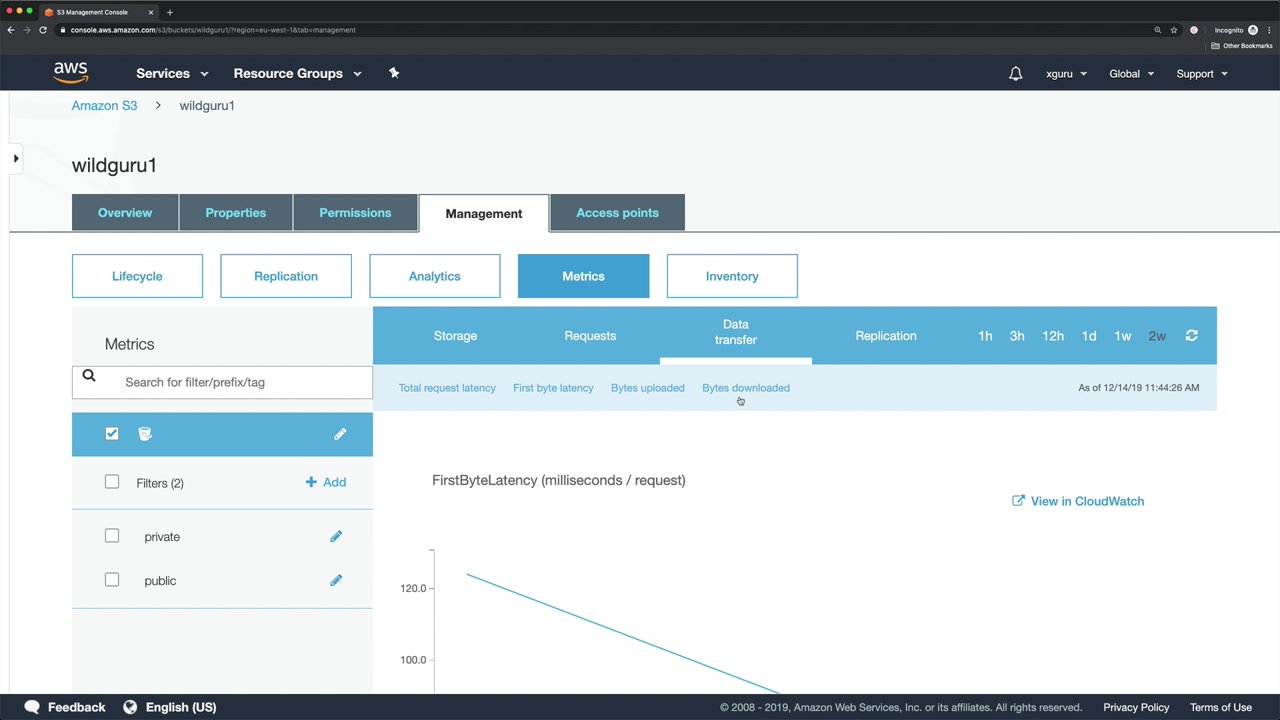Uncheck the whole-bucket checkbox
Screen dimensions: 1280x720
pyautogui.click(x=112, y=433)
